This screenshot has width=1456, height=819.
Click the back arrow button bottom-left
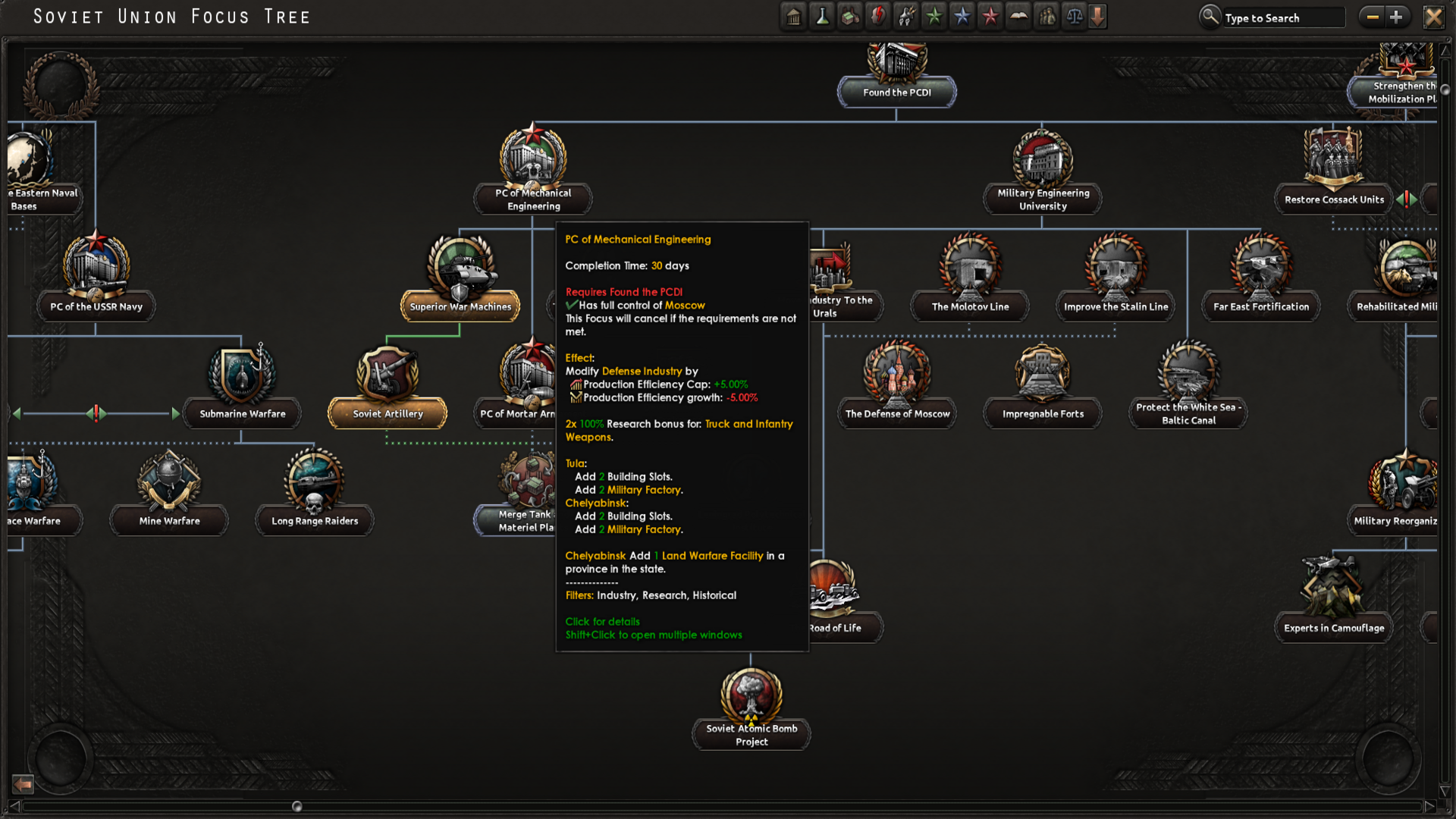click(23, 783)
